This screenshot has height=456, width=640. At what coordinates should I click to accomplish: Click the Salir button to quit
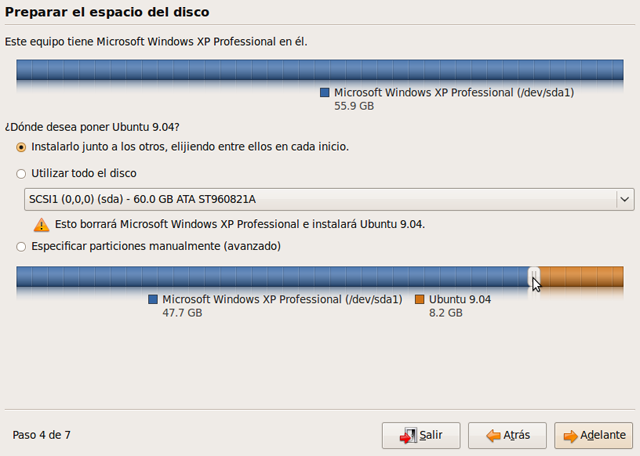[x=421, y=435]
